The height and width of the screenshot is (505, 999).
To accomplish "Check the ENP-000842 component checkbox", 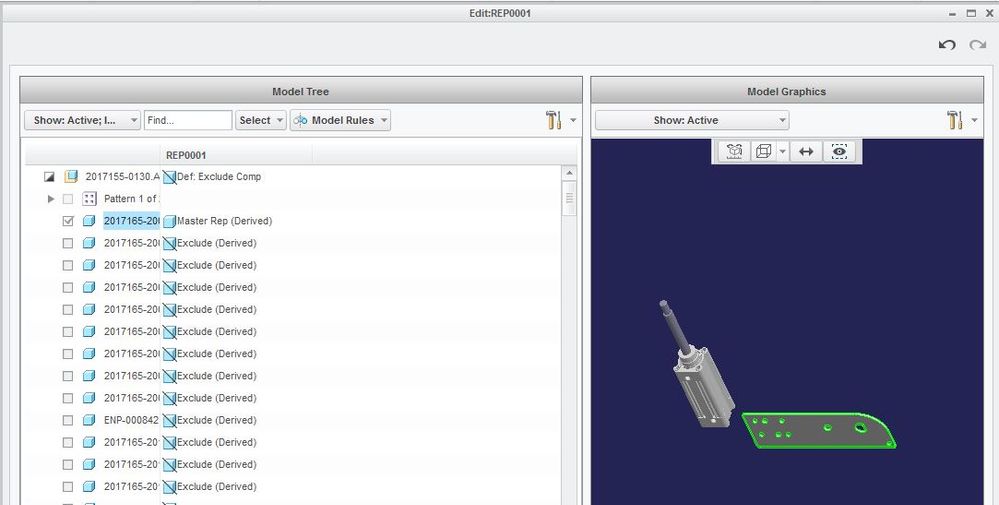I will (x=68, y=420).
